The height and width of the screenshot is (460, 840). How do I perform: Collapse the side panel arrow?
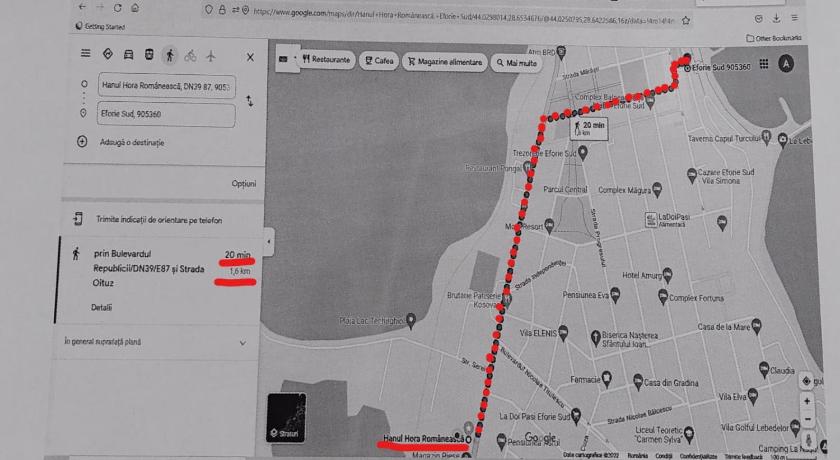(269, 242)
